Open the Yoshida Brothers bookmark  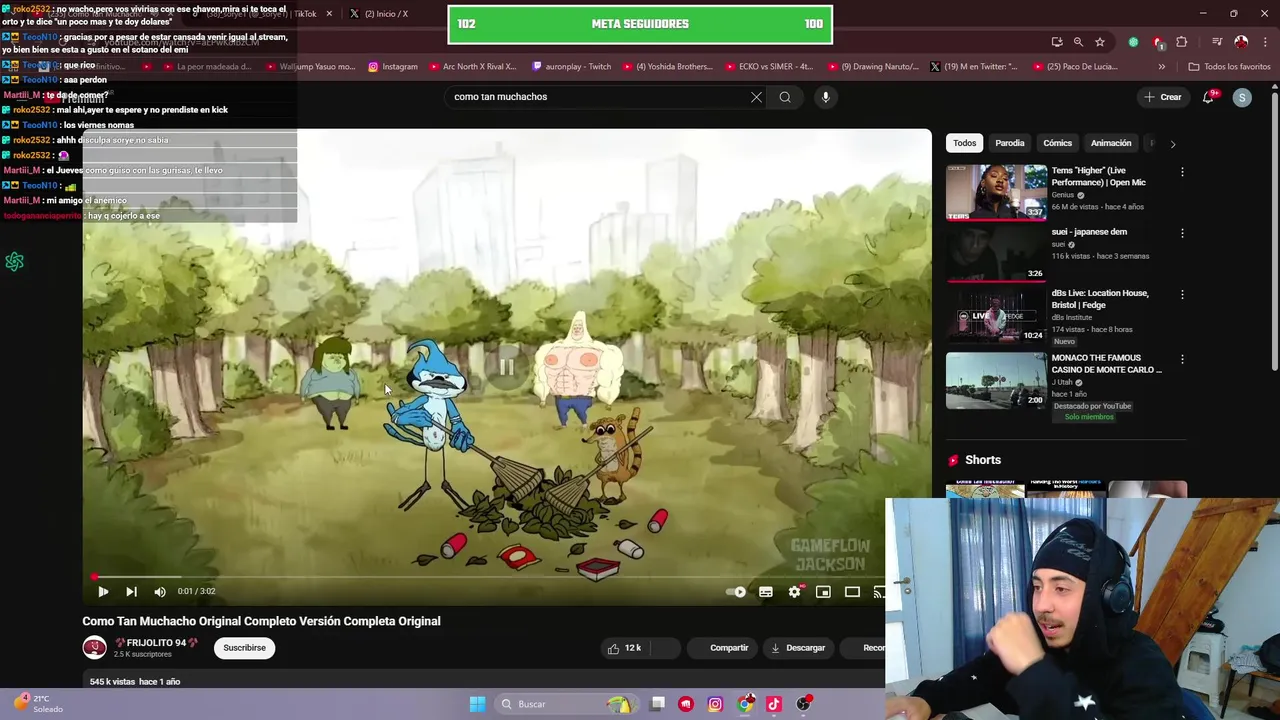668,67
